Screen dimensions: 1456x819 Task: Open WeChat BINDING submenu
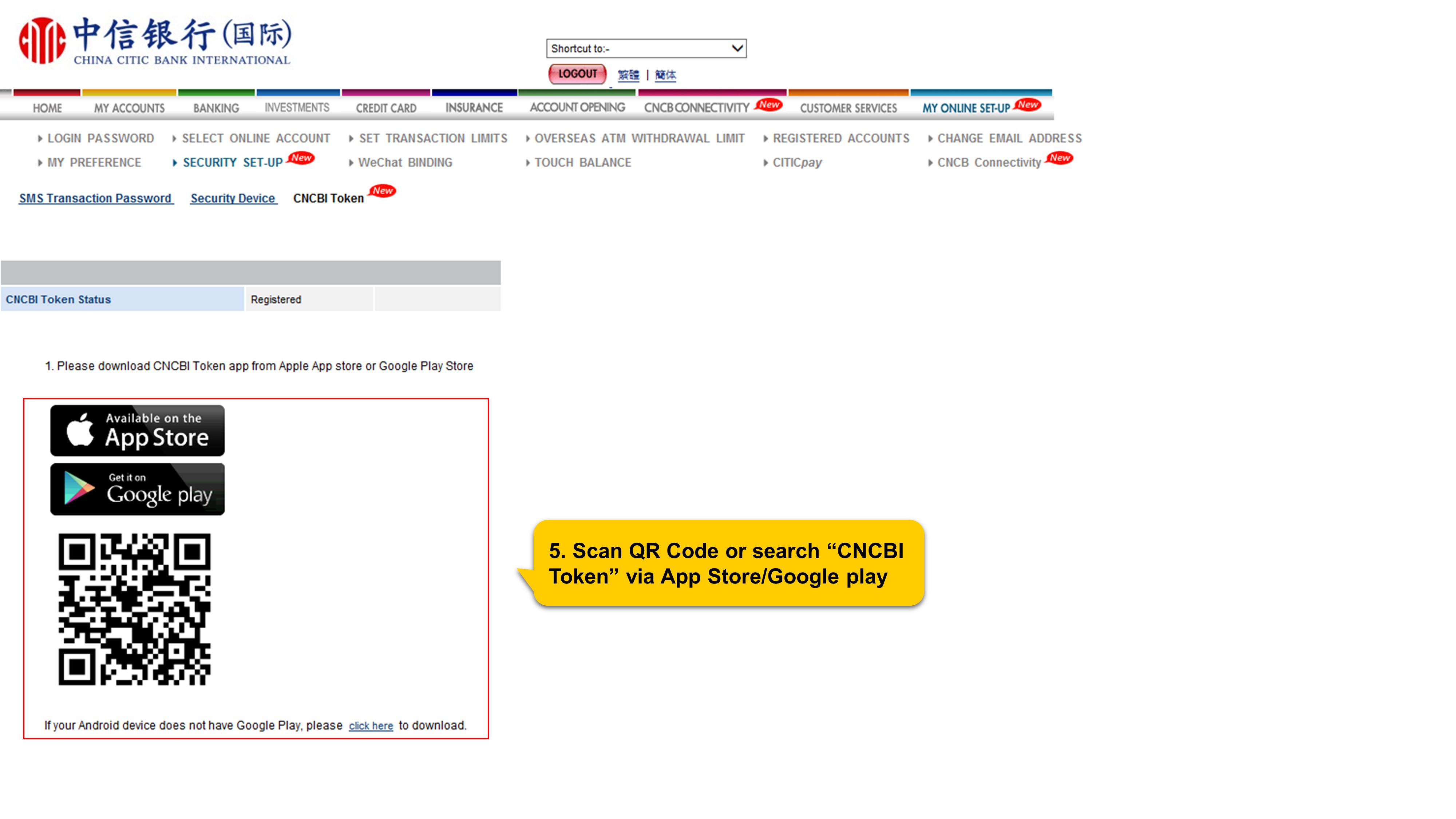405,163
